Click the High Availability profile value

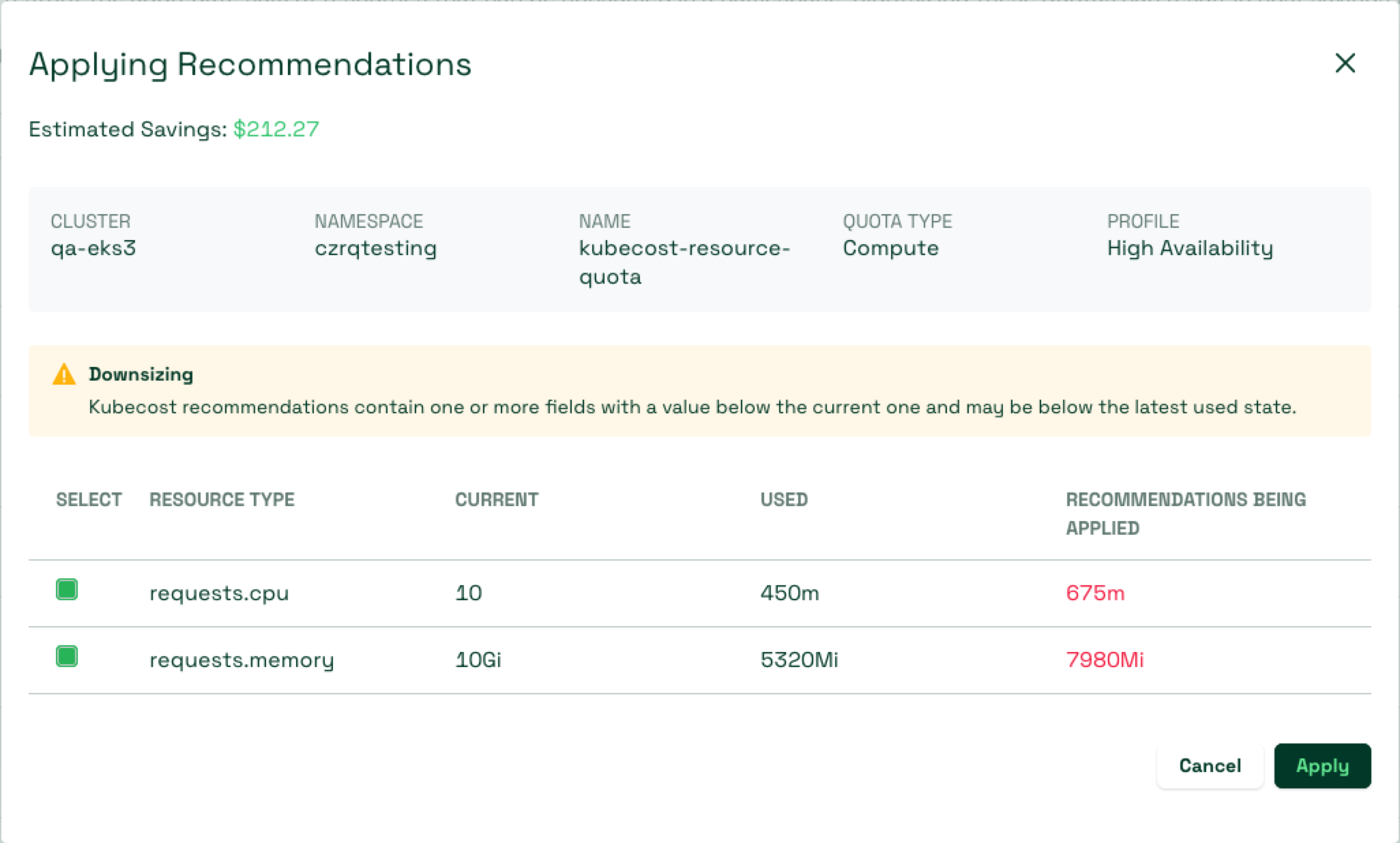[x=1189, y=248]
